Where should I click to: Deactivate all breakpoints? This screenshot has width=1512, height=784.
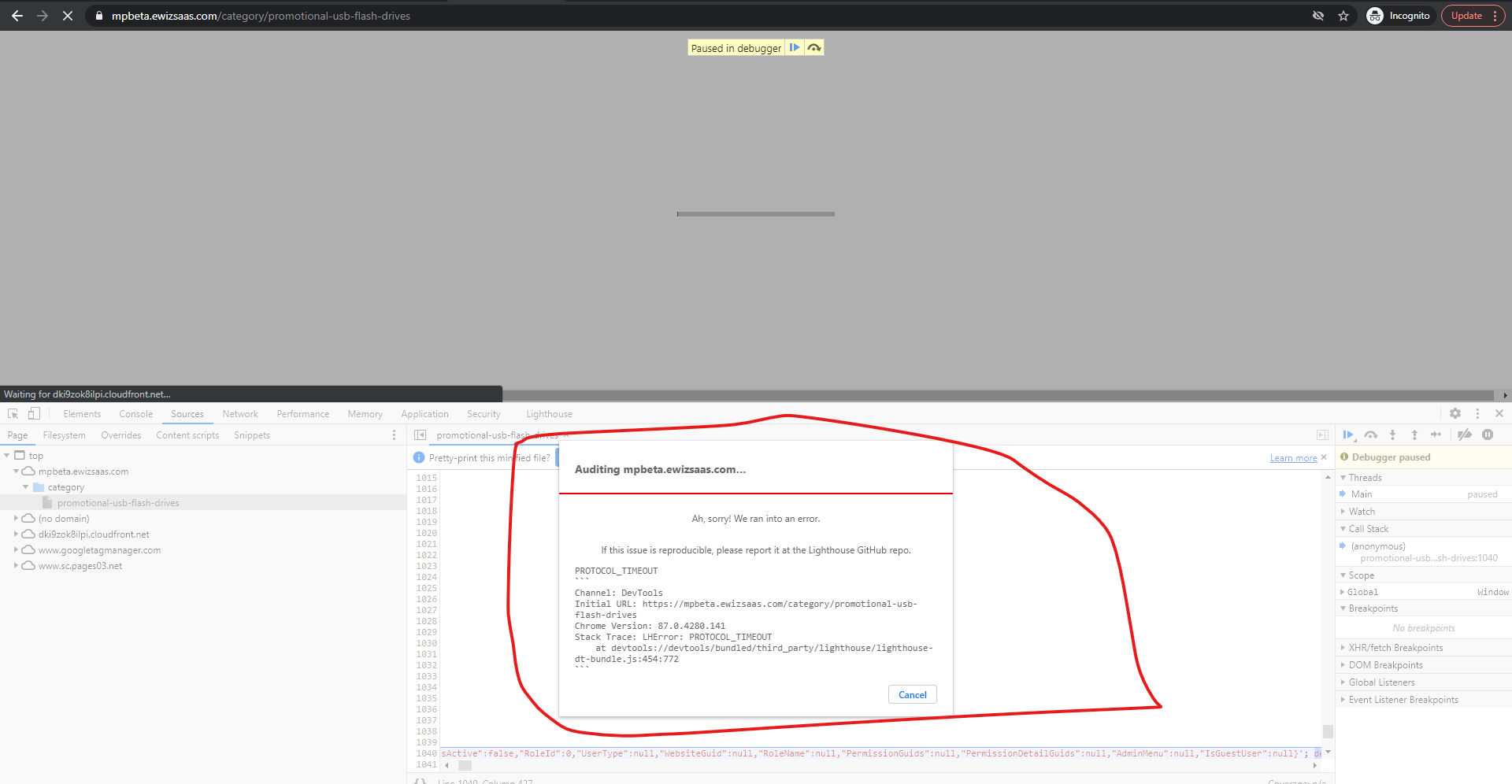tap(1464, 435)
